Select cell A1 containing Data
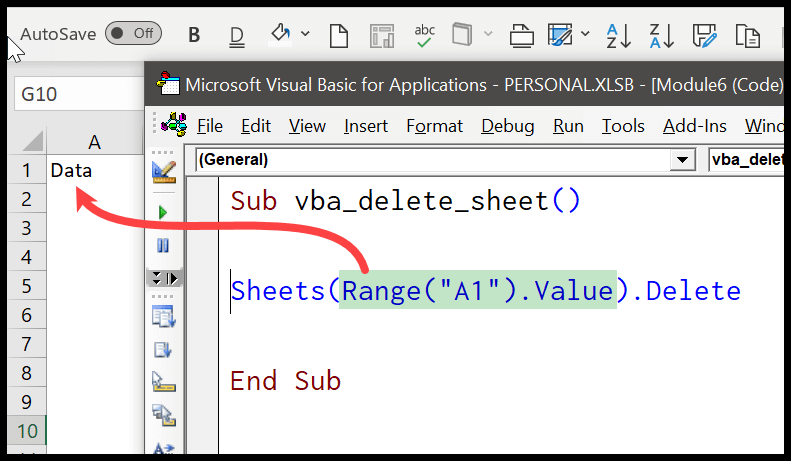 coord(94,170)
